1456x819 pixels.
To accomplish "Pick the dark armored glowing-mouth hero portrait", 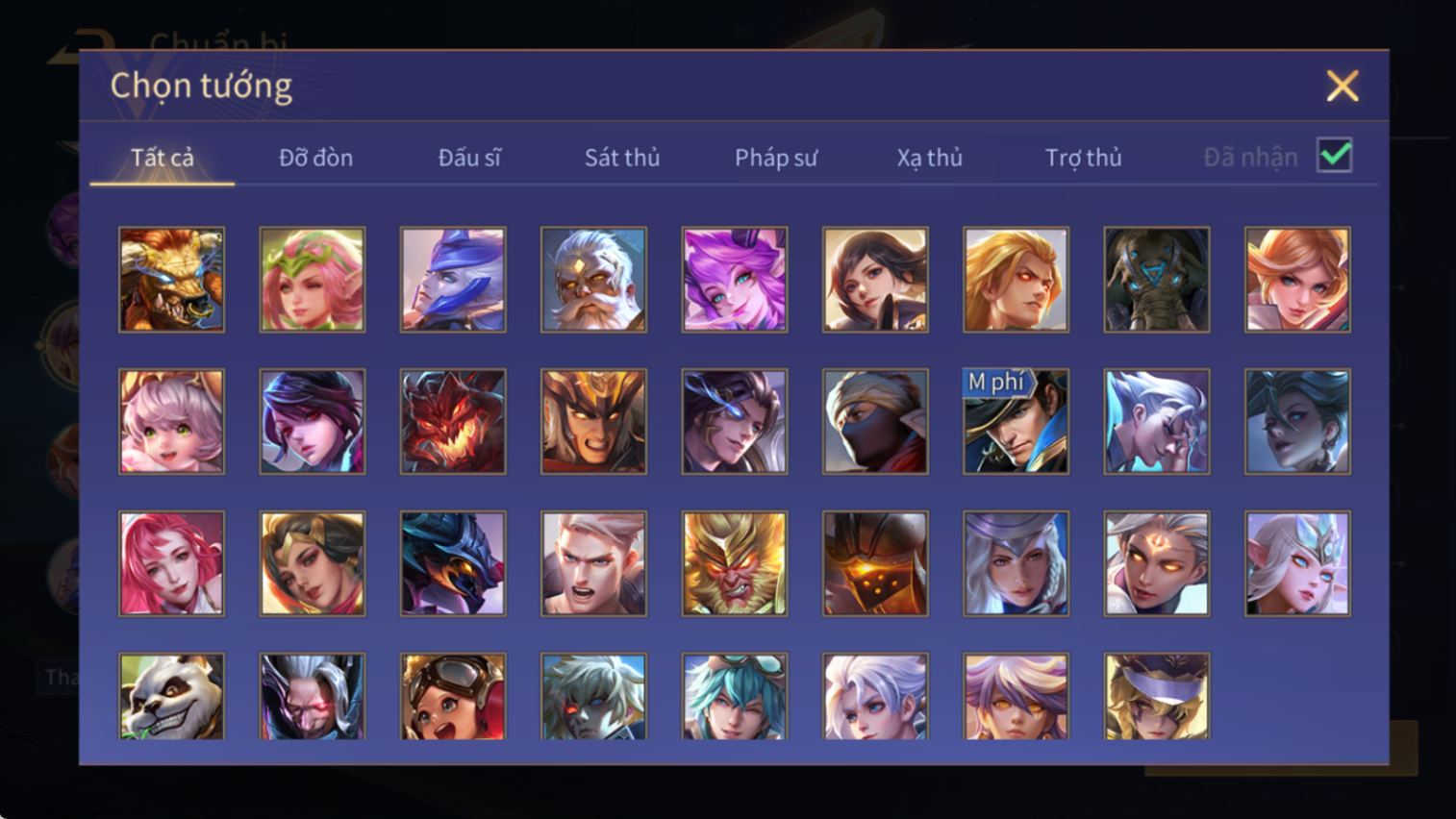I will pyautogui.click(x=875, y=563).
